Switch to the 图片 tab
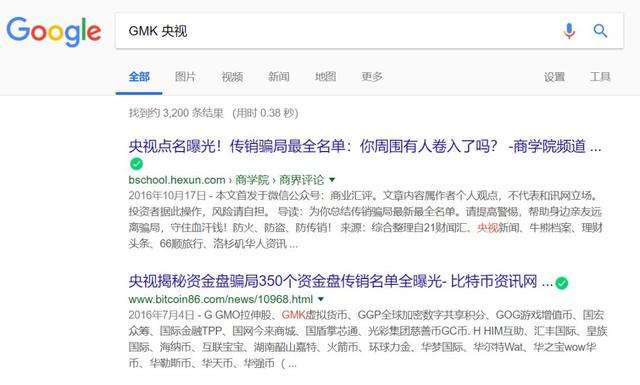 (185, 76)
